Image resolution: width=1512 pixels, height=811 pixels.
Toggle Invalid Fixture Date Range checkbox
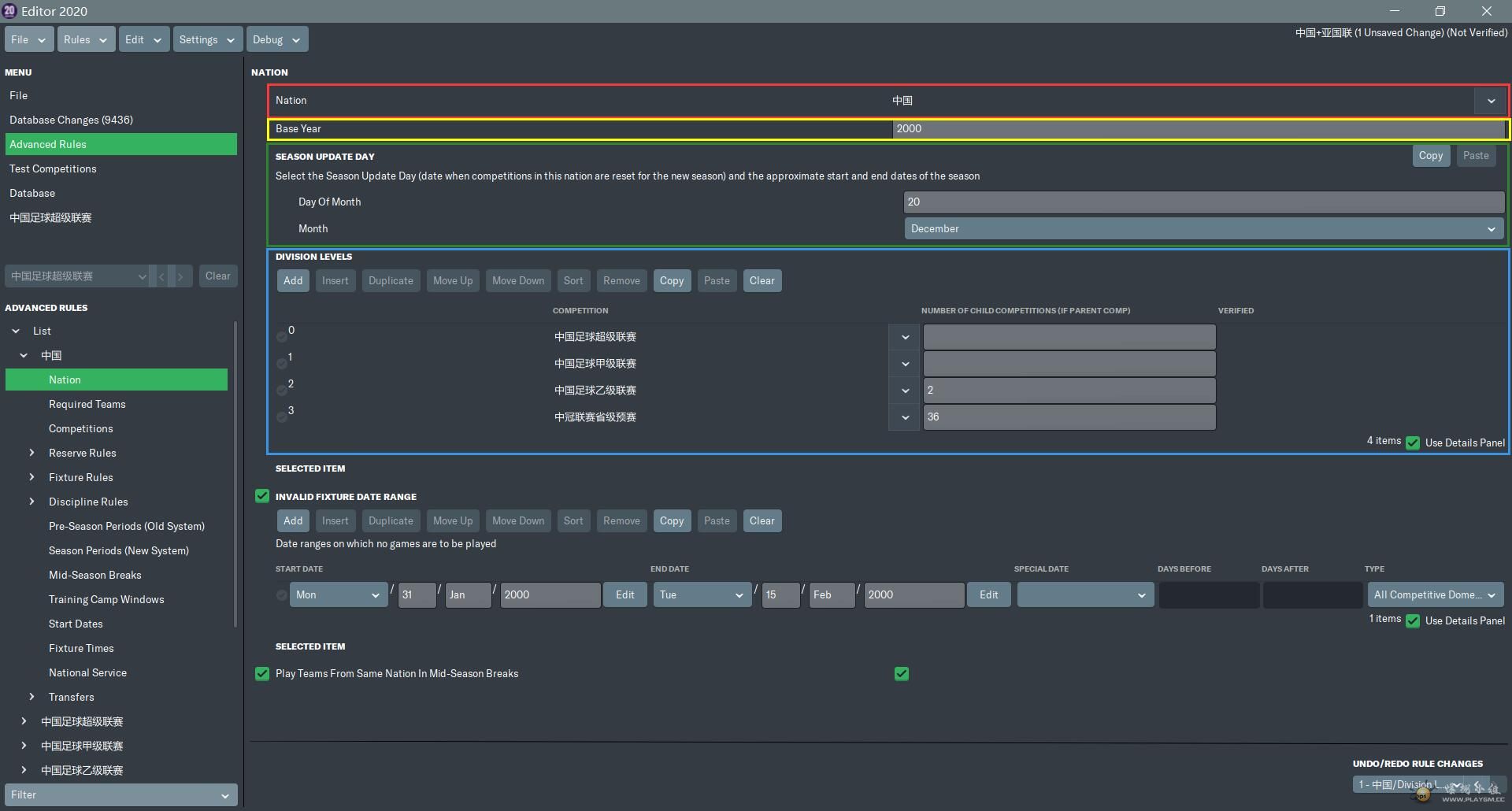(262, 496)
